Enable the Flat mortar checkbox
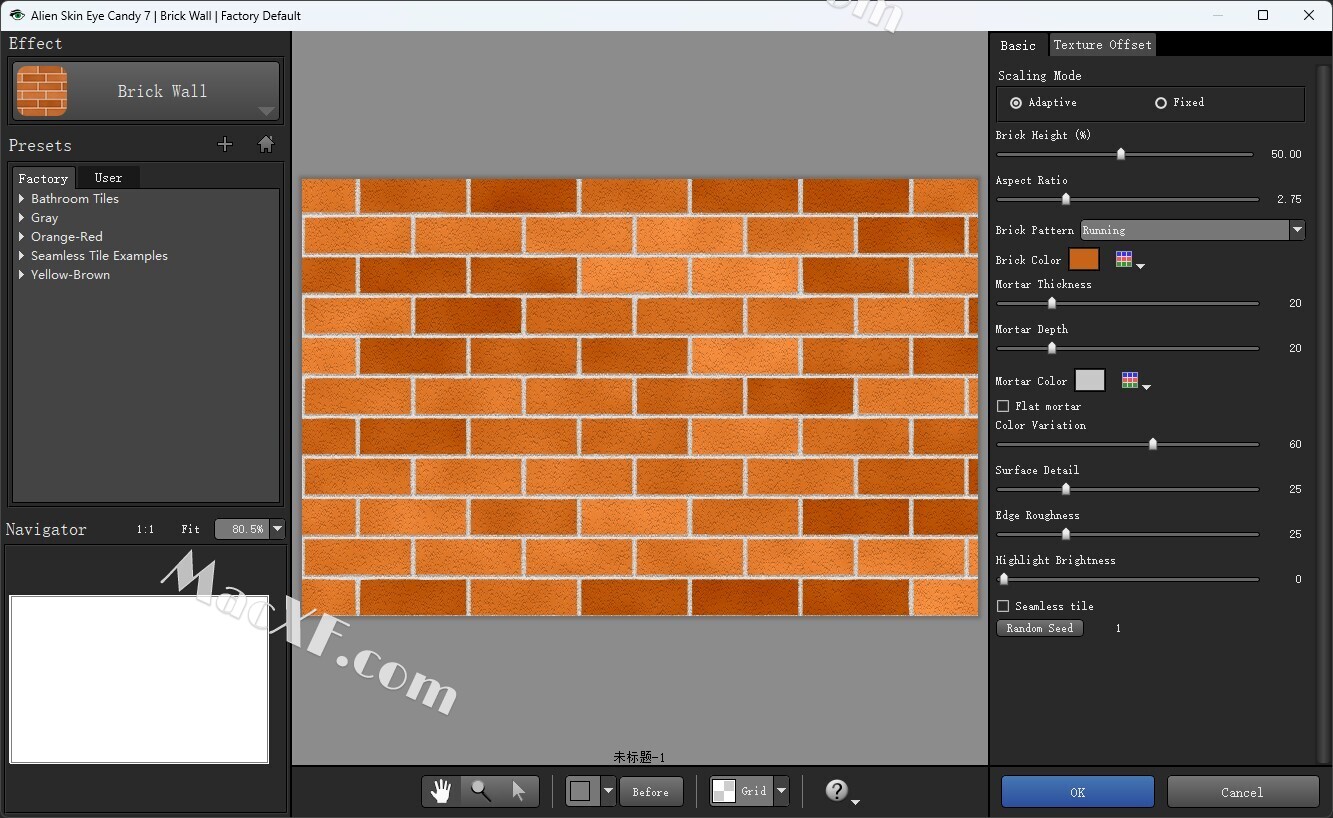 pos(1003,406)
